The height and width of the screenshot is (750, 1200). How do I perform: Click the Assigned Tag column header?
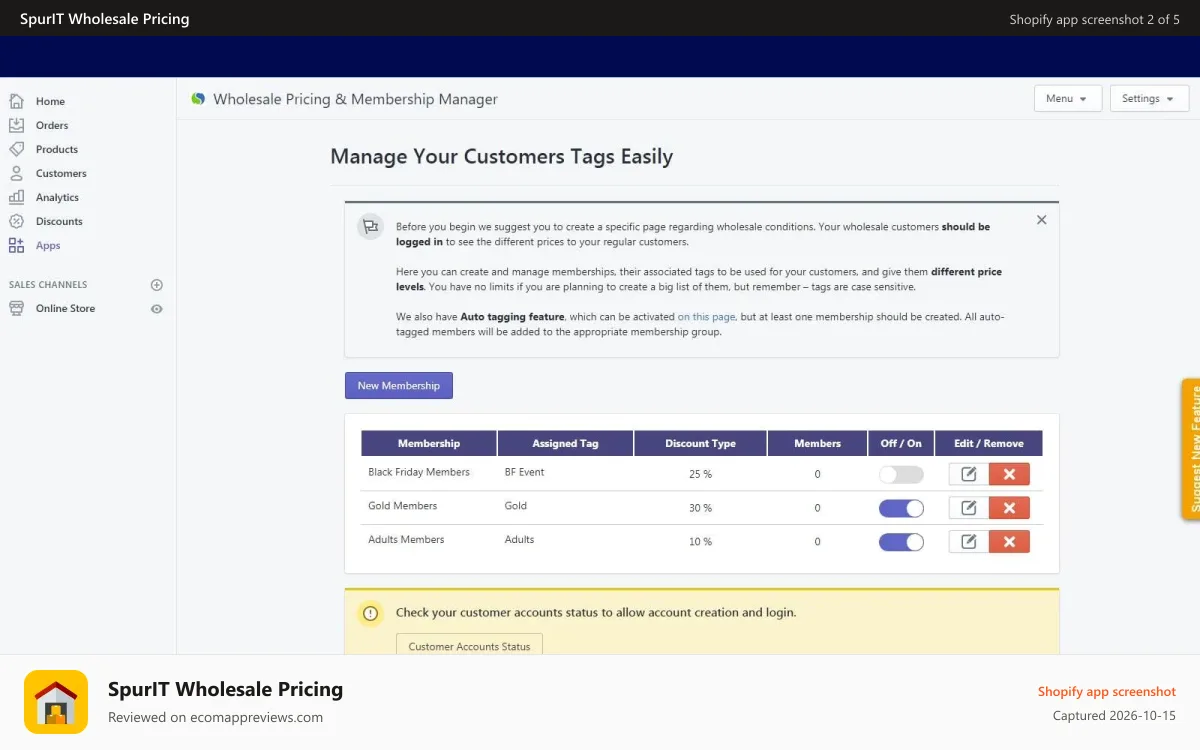[565, 443]
